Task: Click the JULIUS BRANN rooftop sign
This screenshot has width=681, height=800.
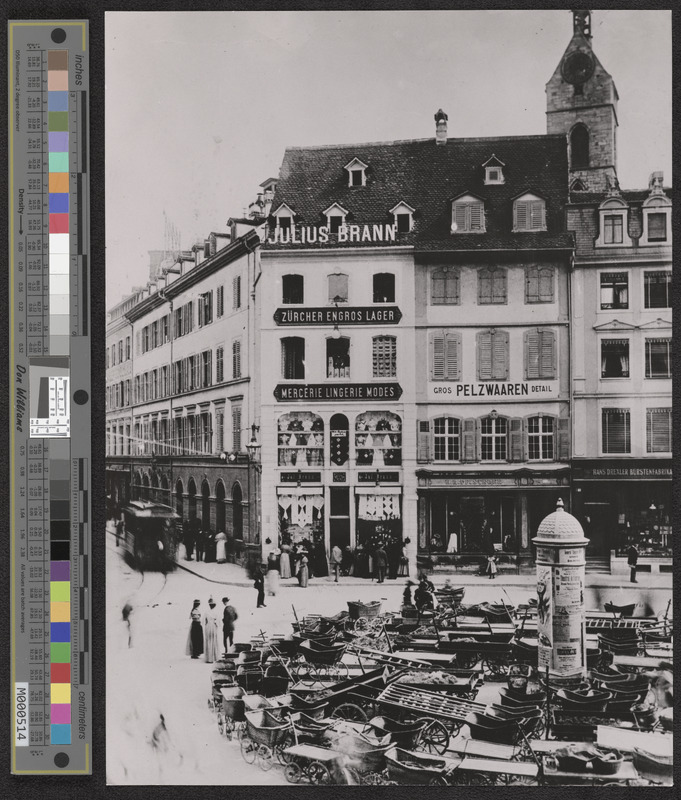Action: pos(332,234)
